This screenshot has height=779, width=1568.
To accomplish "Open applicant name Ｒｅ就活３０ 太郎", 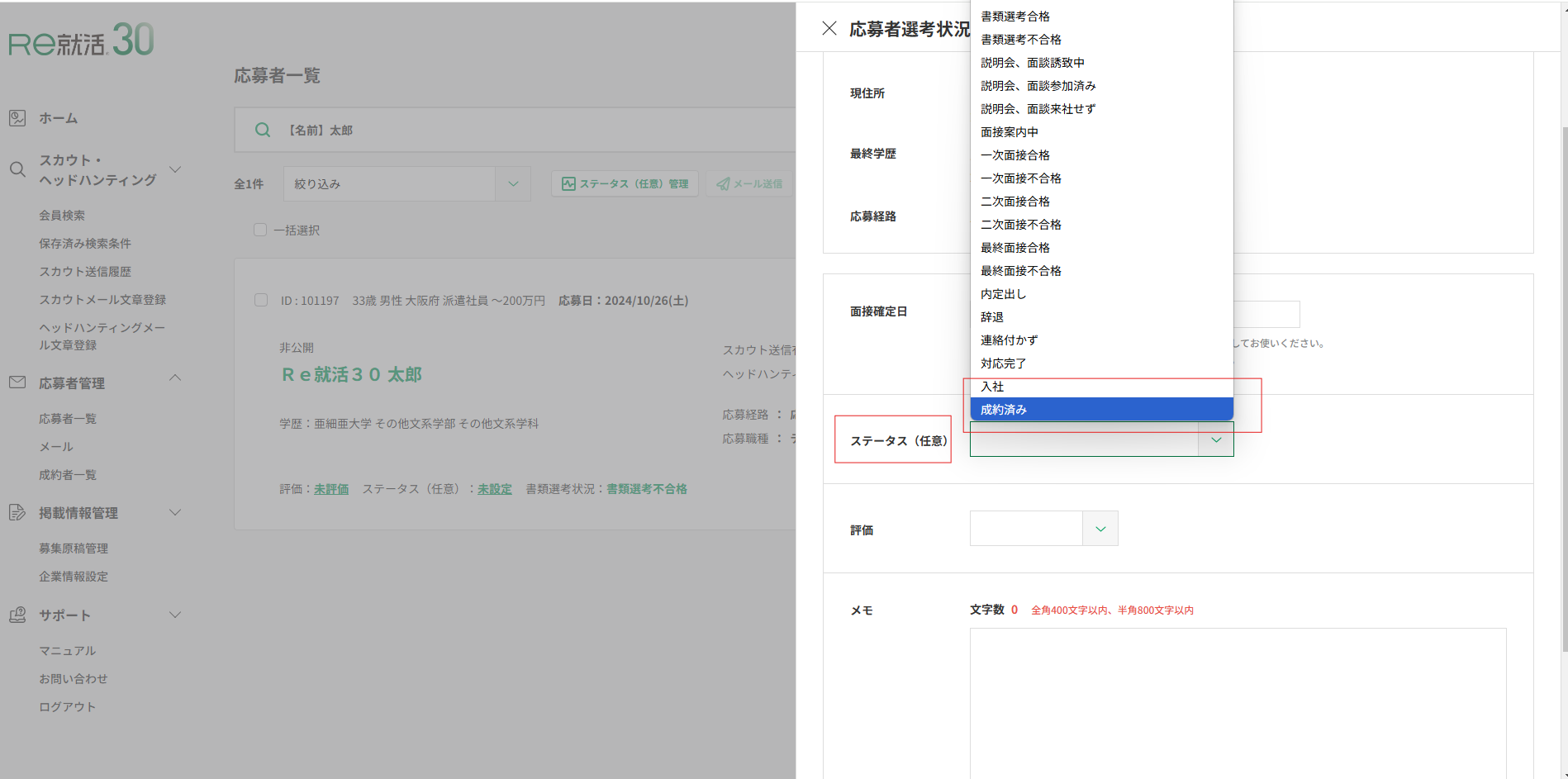I will tap(352, 374).
